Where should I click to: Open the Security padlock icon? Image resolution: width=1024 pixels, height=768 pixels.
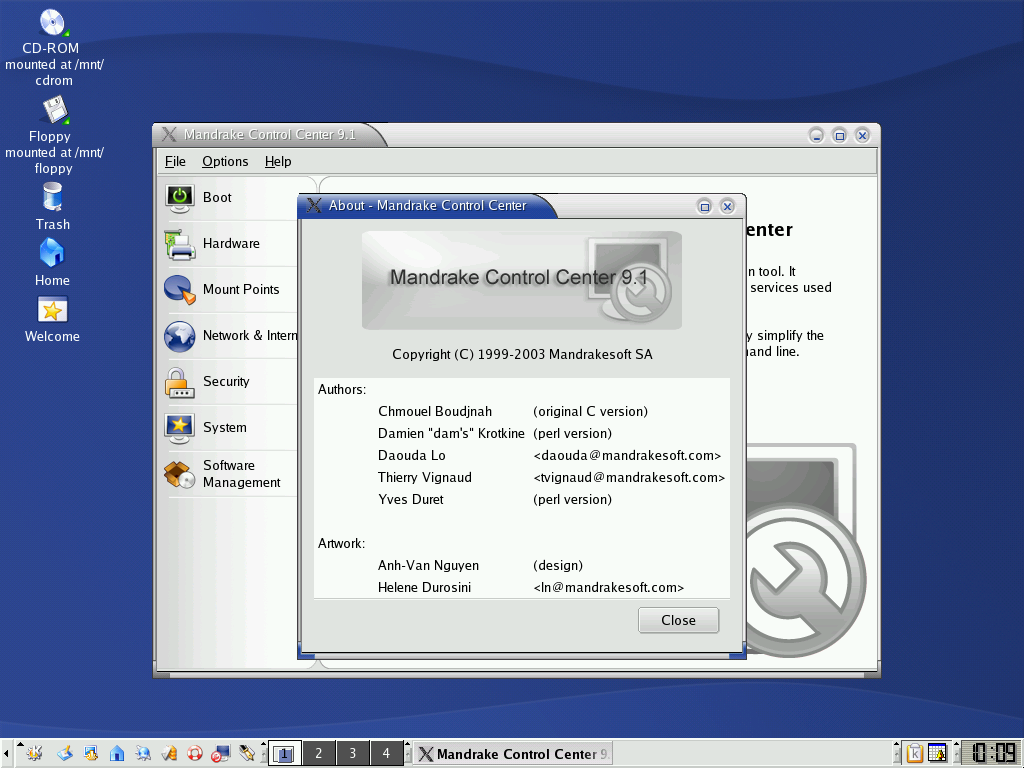pos(180,383)
